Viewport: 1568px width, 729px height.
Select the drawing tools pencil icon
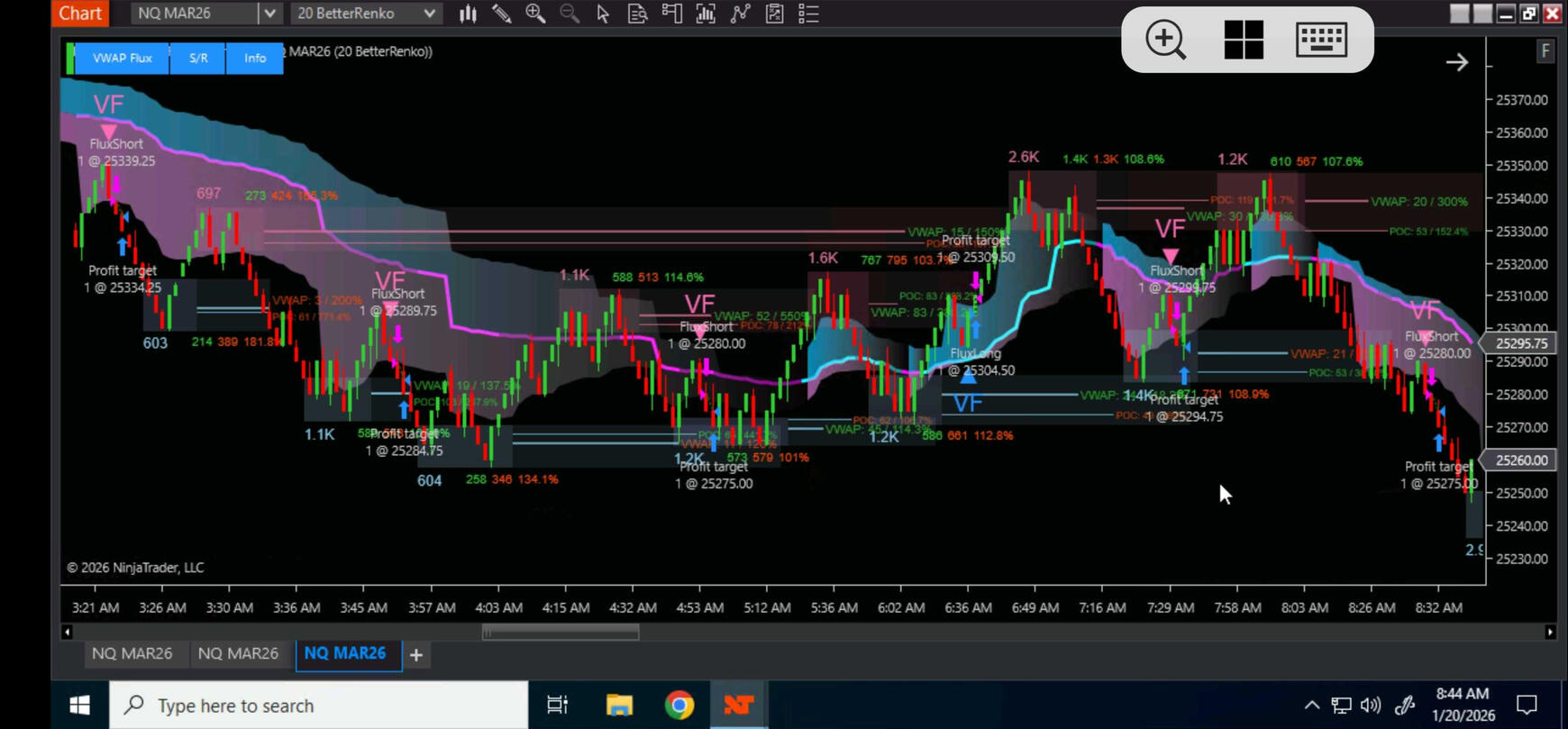(x=501, y=14)
